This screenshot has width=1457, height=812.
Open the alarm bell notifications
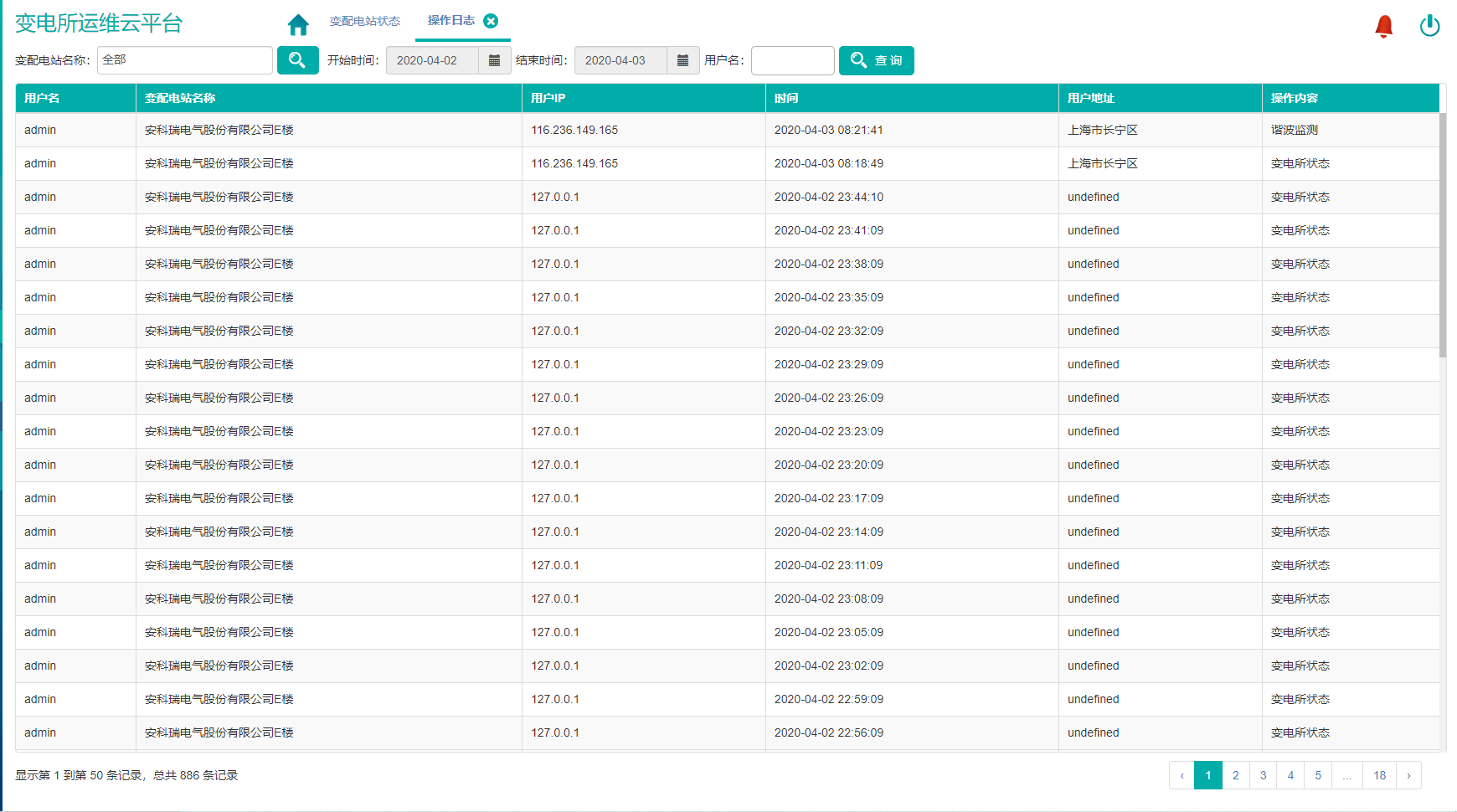(1384, 27)
